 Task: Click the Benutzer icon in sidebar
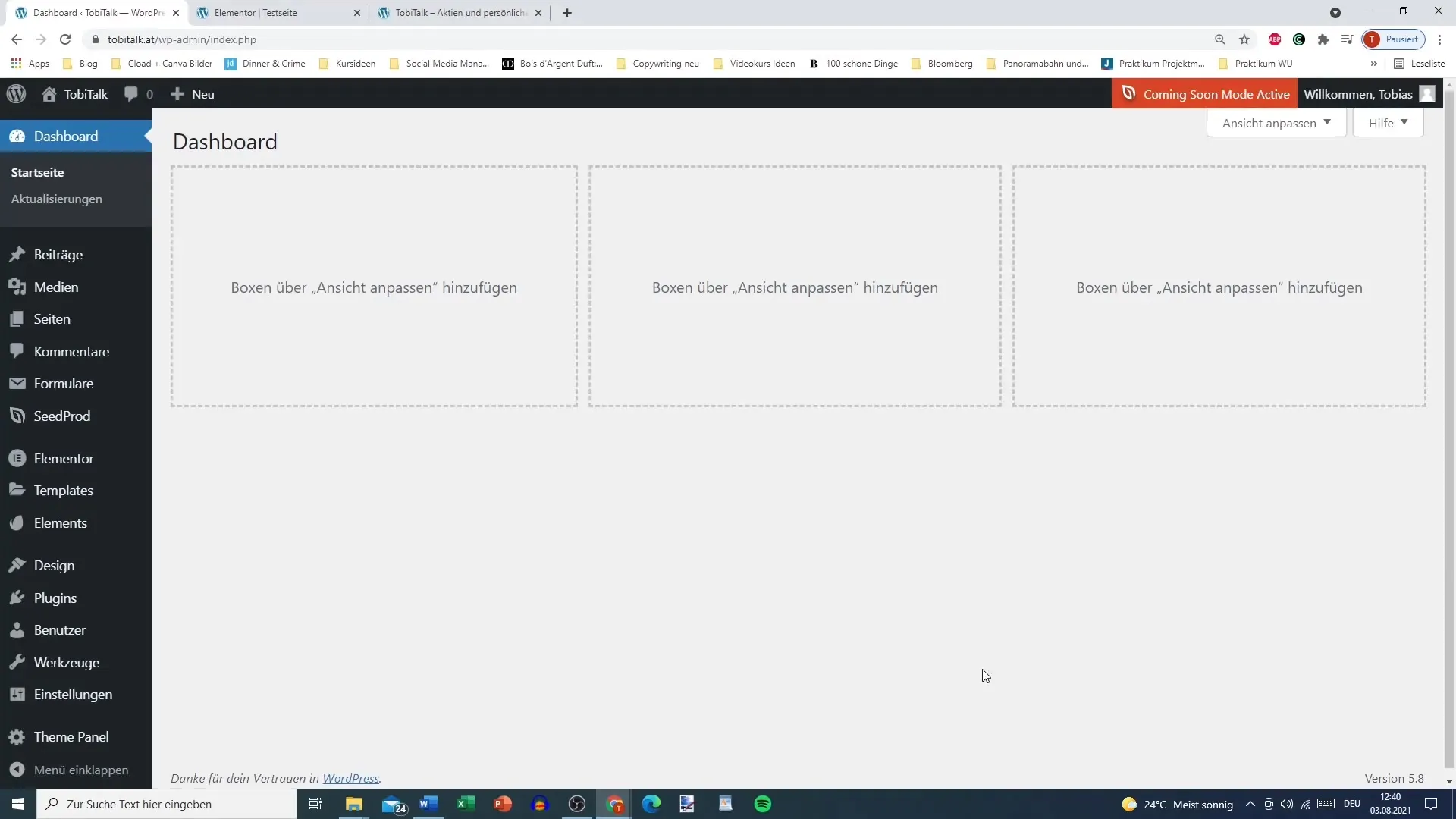16,629
